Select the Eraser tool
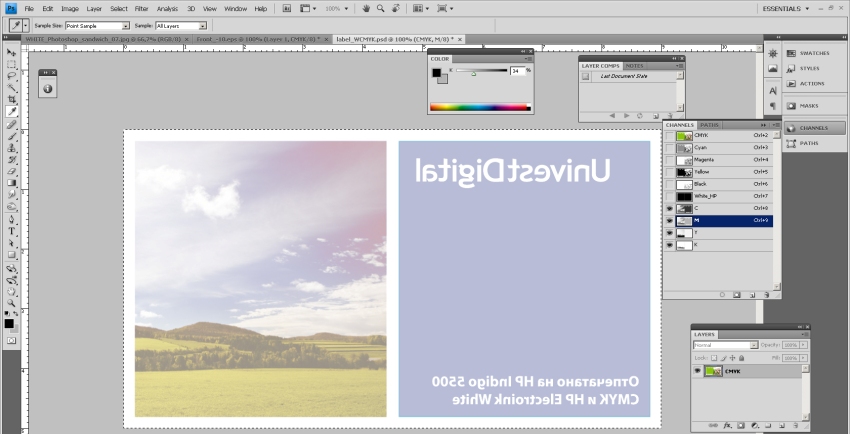The image size is (850, 434). click(x=11, y=172)
